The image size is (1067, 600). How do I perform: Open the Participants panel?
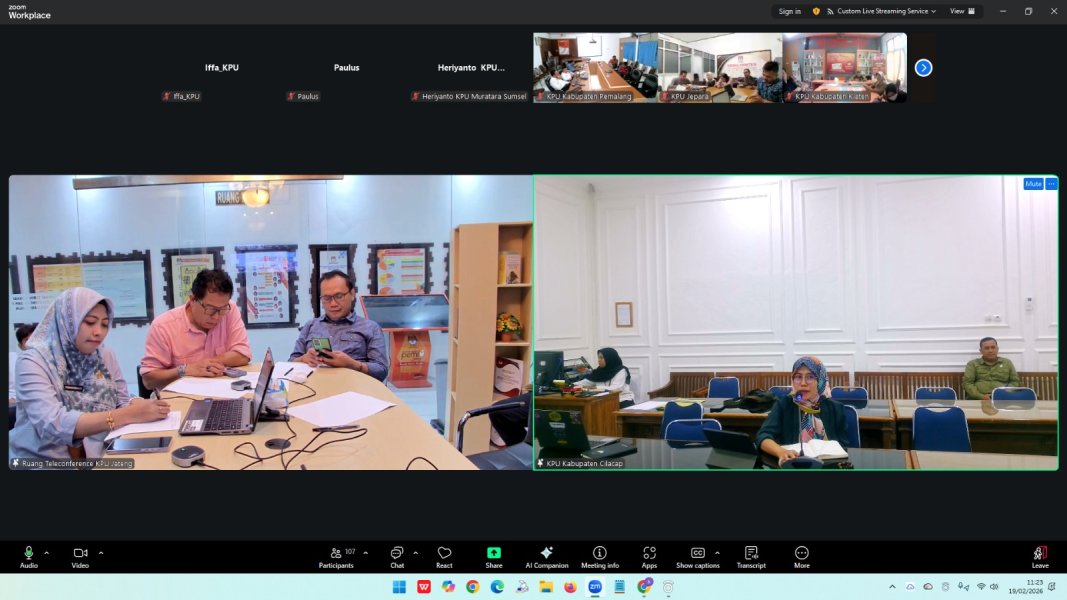(x=336, y=556)
